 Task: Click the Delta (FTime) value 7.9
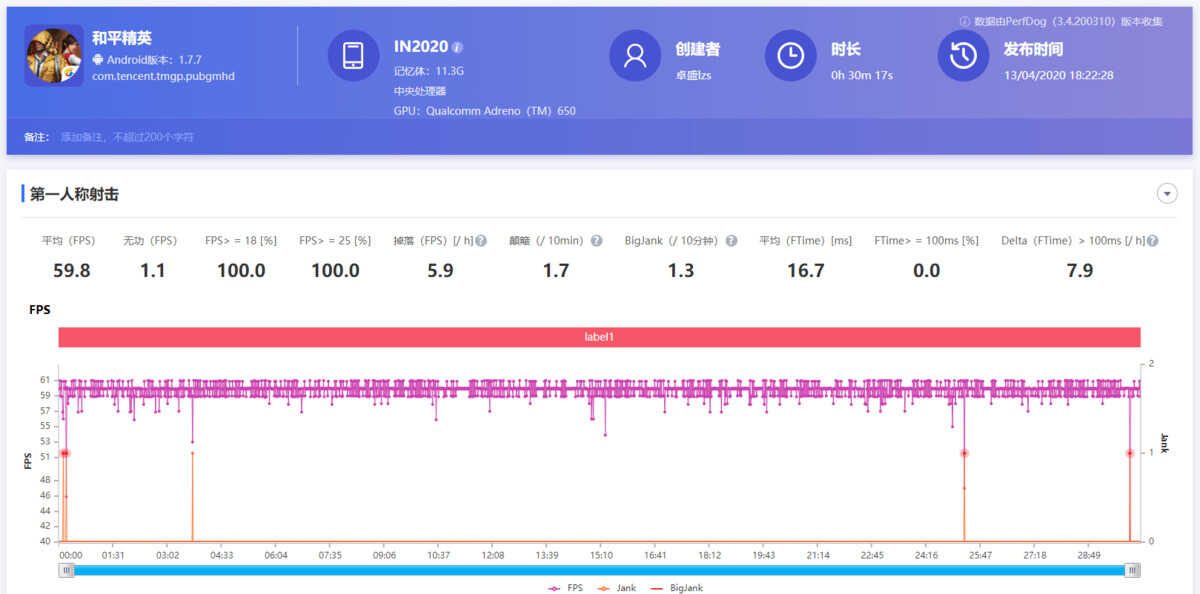tap(1080, 270)
